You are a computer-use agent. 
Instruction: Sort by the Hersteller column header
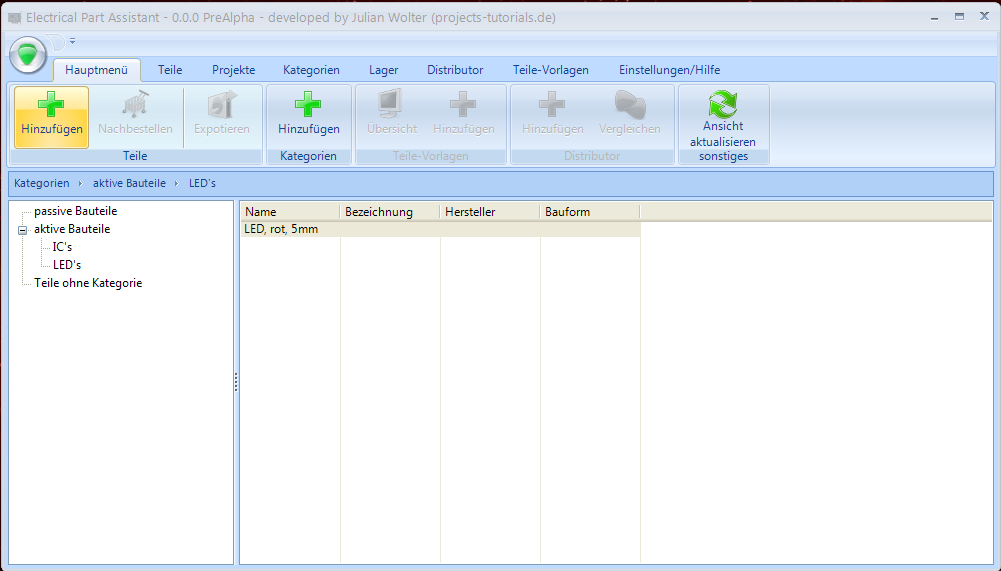[x=490, y=212]
